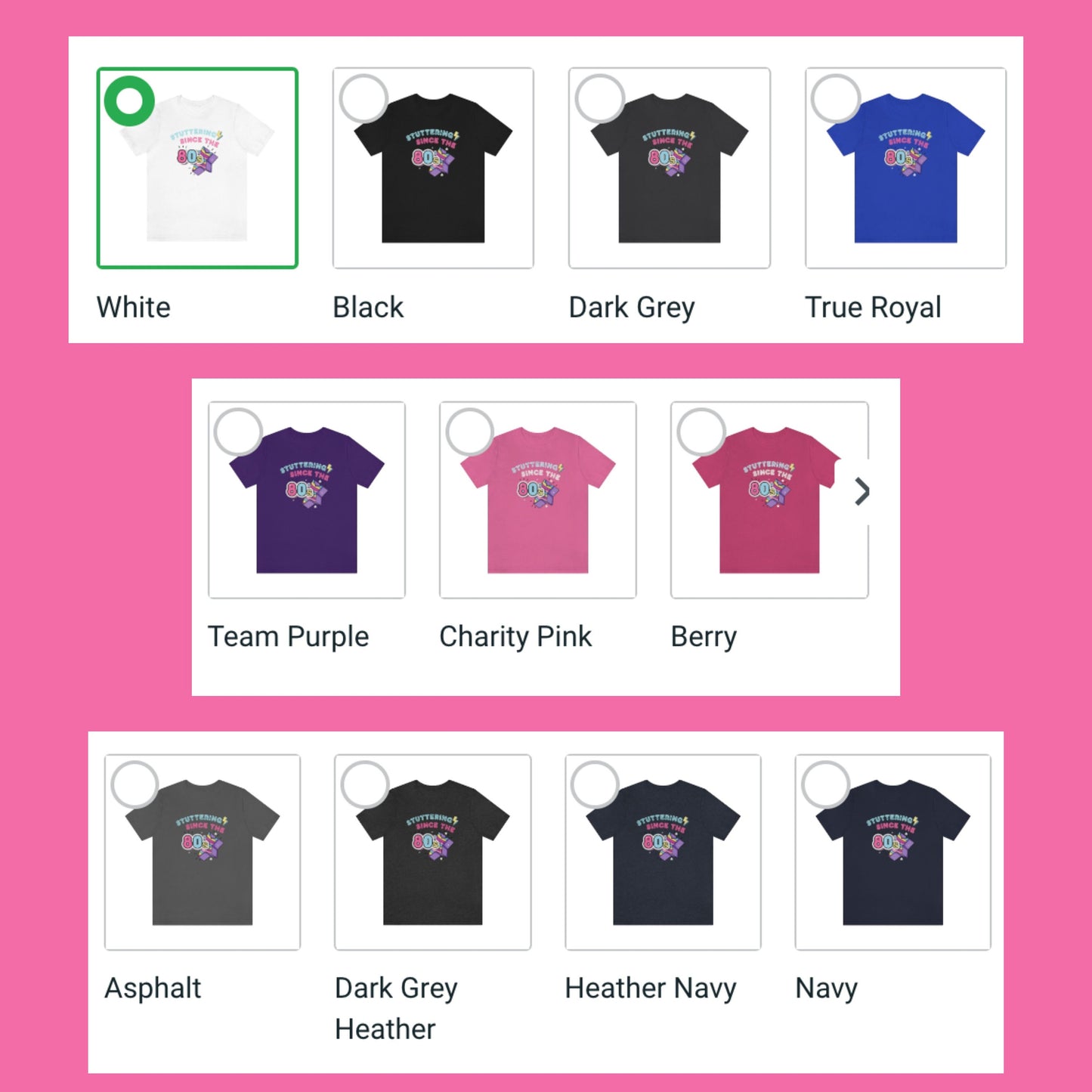
Task: Pick the Charity Pink shirt image
Action: tap(538, 500)
